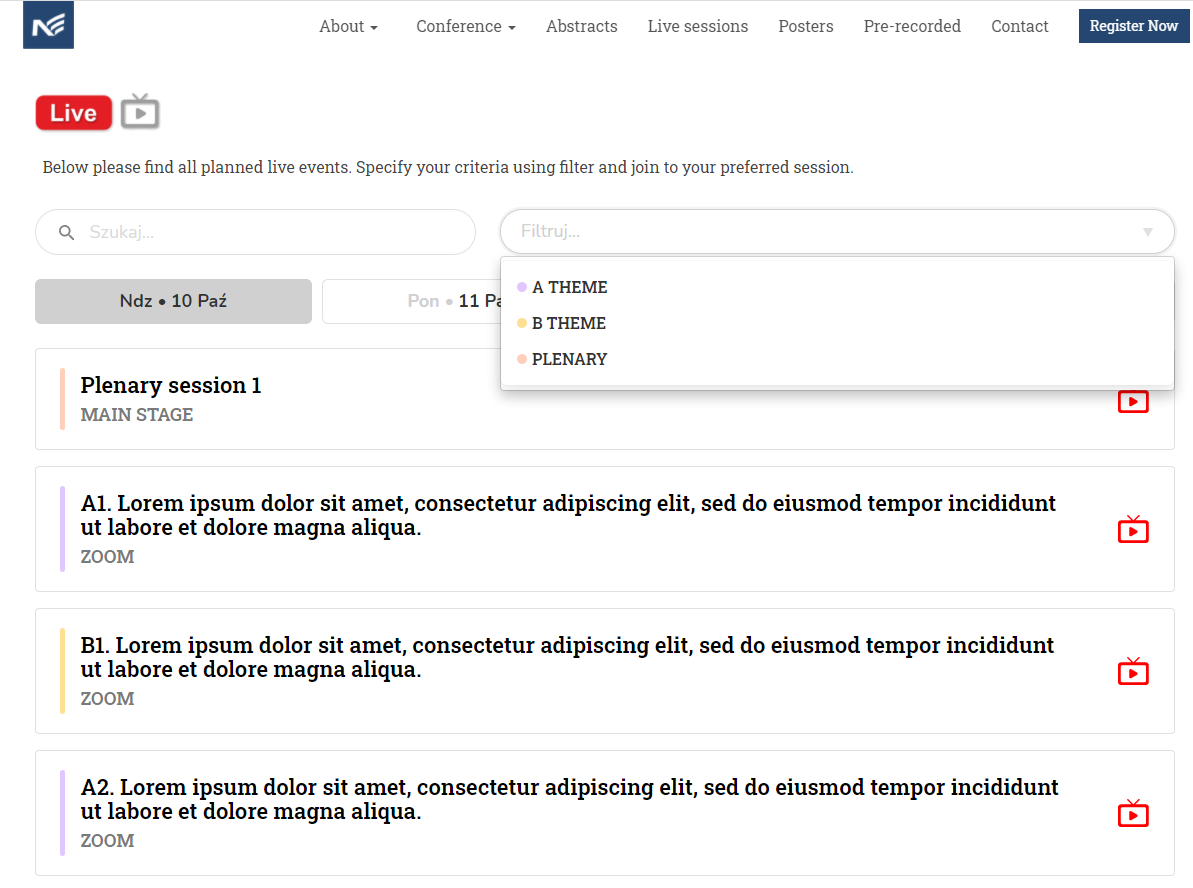Select the A THEME filter option
Image resolution: width=1193 pixels, height=888 pixels.
click(569, 287)
